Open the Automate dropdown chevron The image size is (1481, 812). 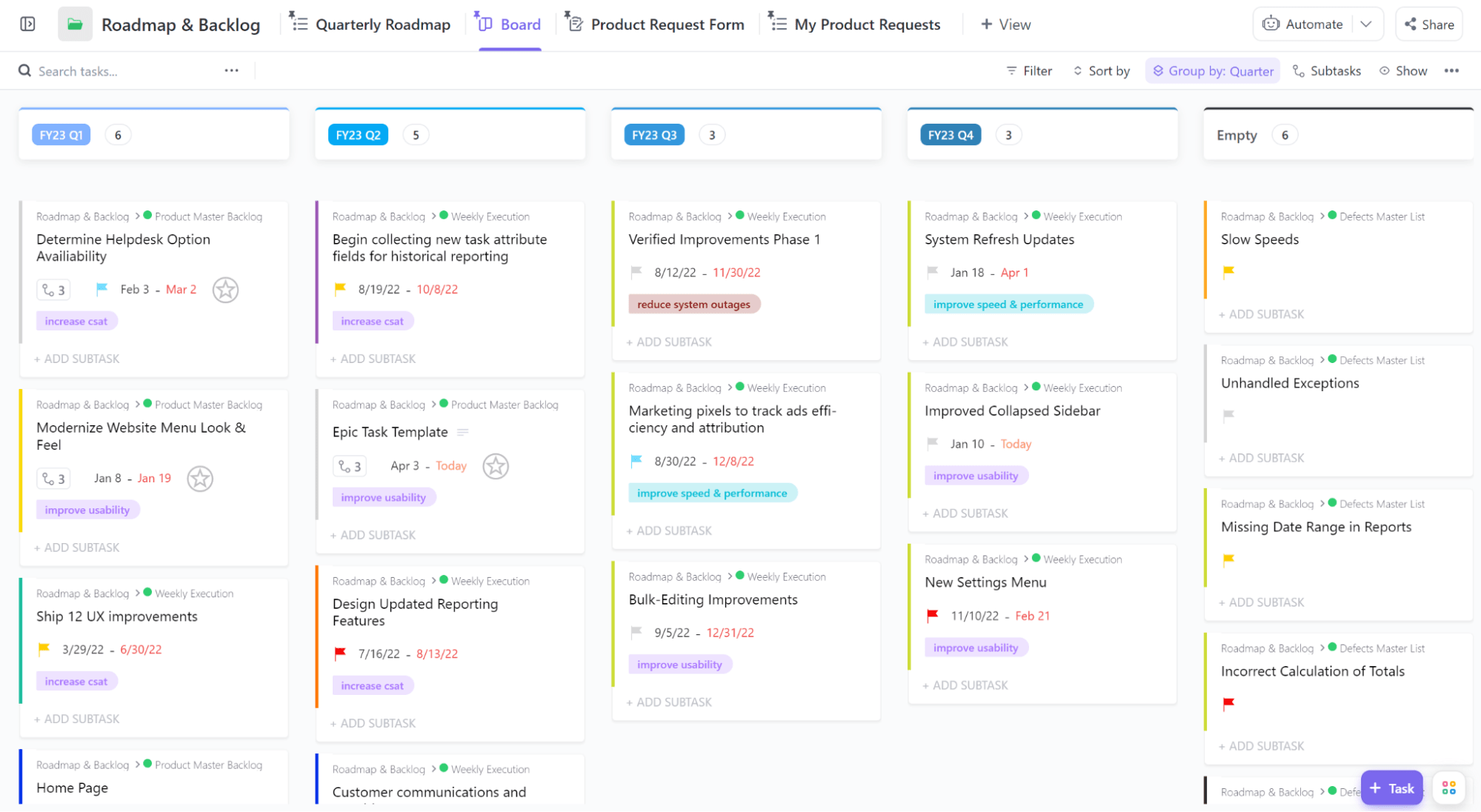(x=1366, y=24)
